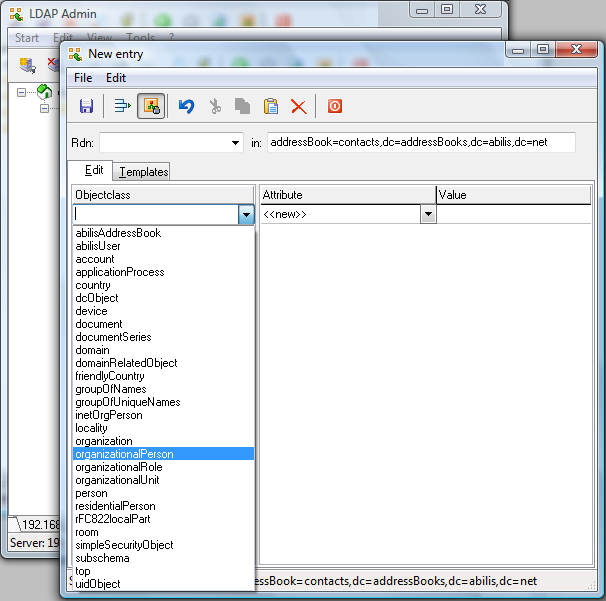
Task: Select the Edit tab
Action: 94,171
